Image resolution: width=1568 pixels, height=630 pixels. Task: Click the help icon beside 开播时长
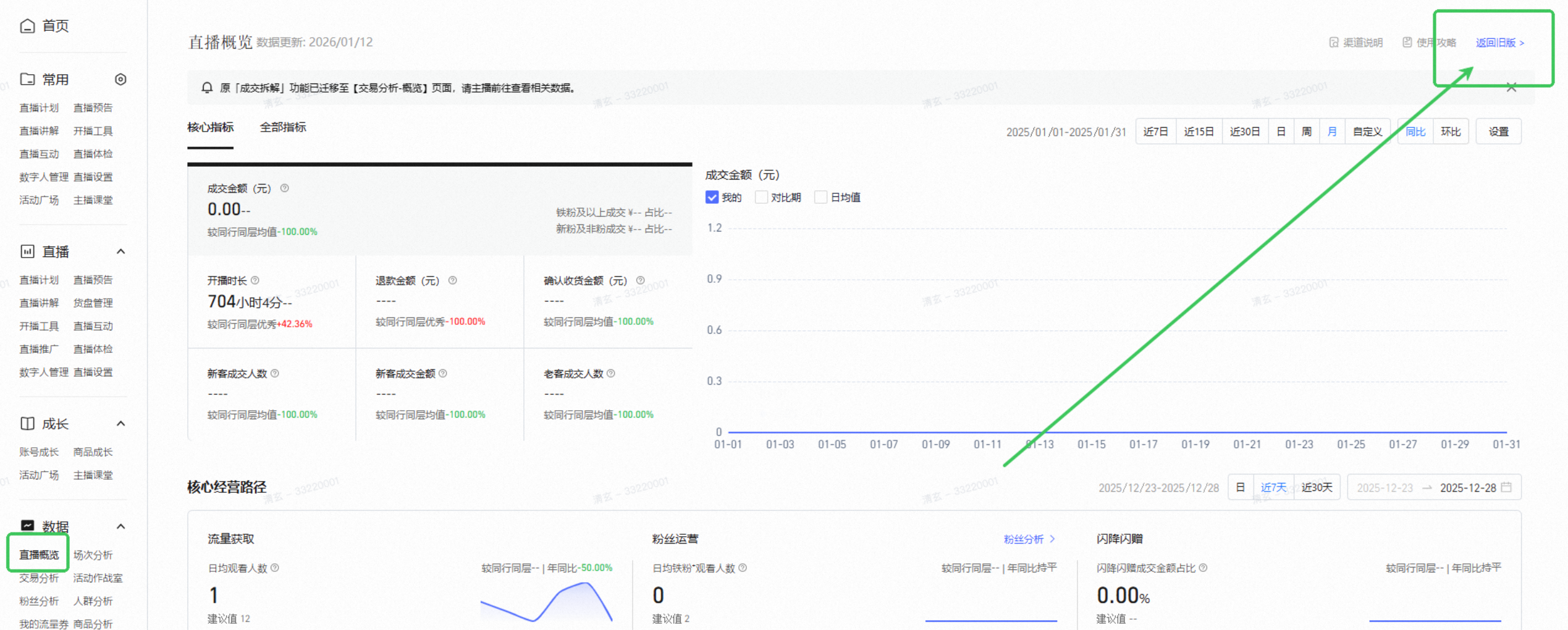[x=255, y=280]
